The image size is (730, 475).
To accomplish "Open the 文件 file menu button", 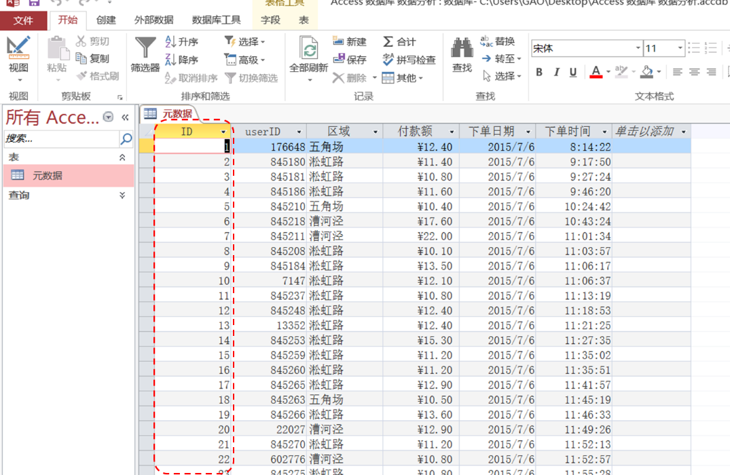I will [x=23, y=20].
